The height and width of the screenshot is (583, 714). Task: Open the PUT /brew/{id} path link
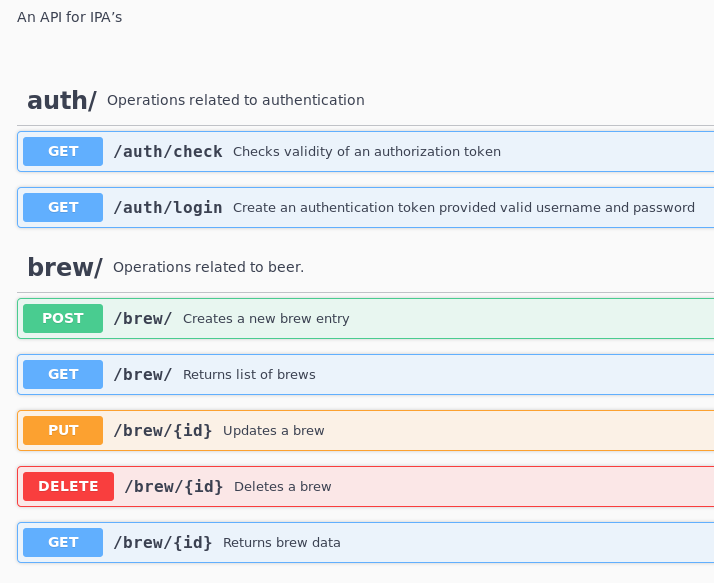tap(162, 431)
